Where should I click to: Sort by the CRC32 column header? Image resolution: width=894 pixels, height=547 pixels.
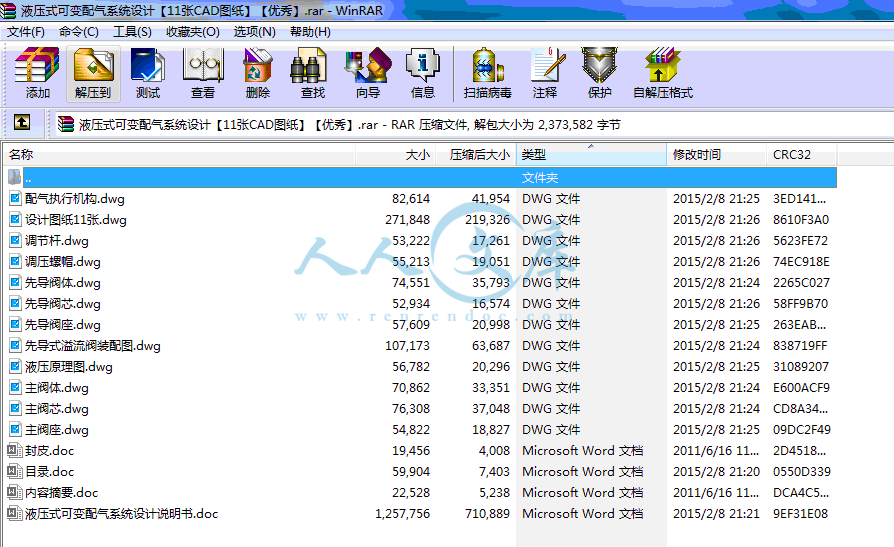click(x=801, y=155)
